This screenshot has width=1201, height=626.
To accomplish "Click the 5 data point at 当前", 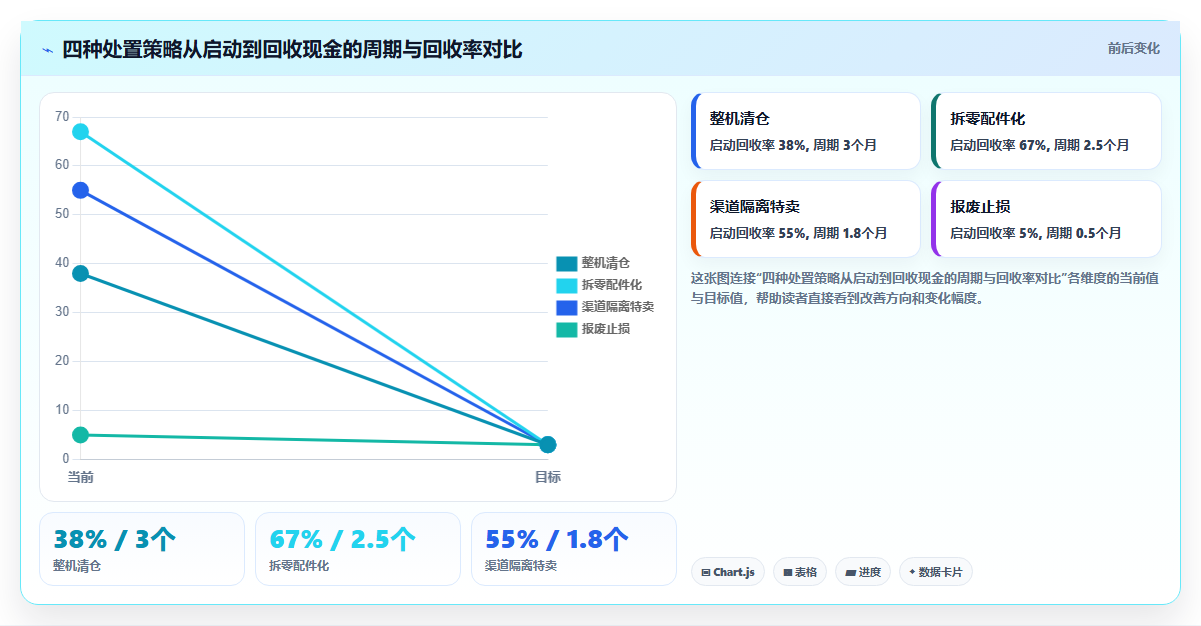I will (80, 435).
